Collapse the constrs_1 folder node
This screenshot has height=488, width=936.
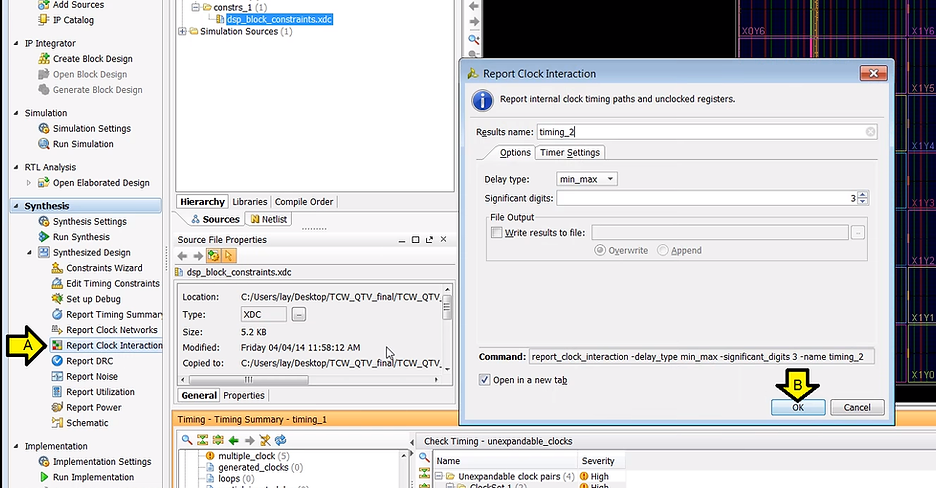coord(195,7)
